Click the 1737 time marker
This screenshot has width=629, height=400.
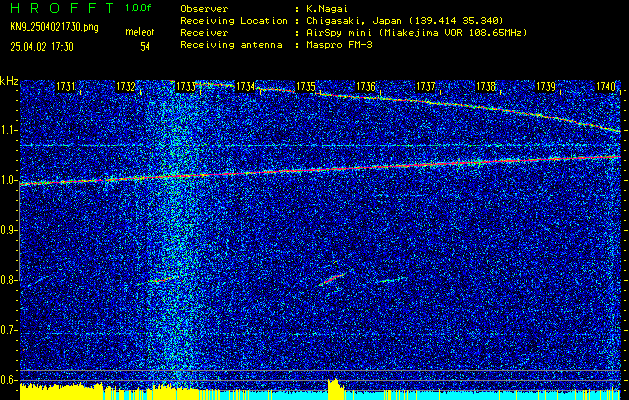[x=426, y=87]
